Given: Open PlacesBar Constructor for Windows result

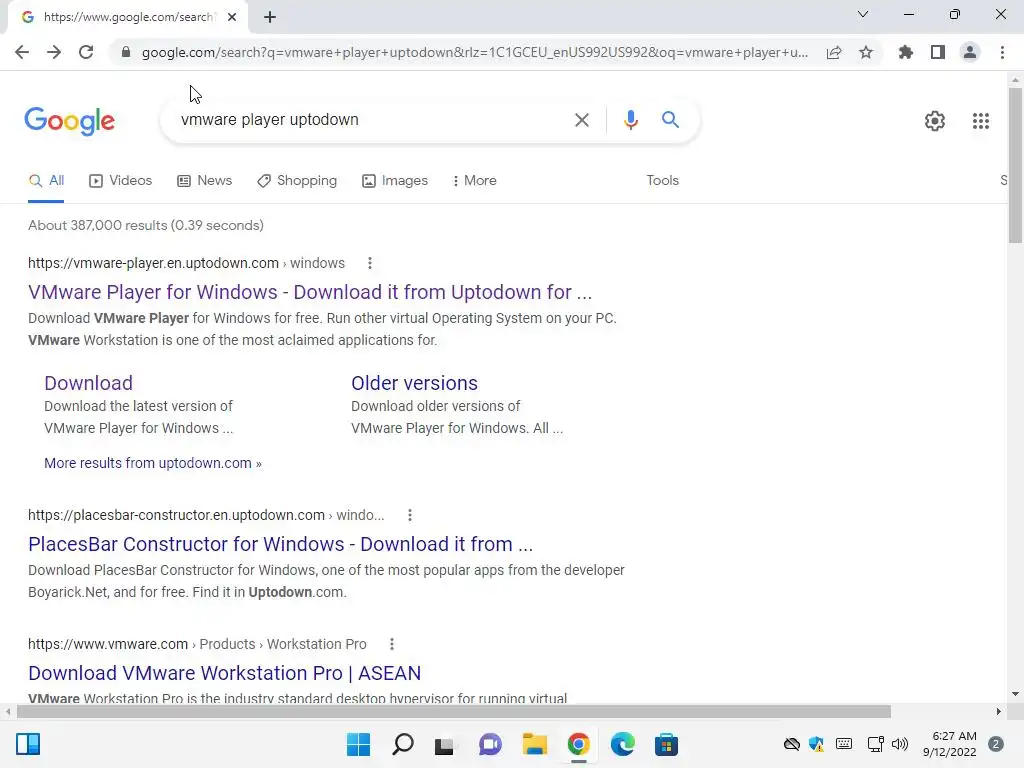Looking at the screenshot, I should pos(281,545).
